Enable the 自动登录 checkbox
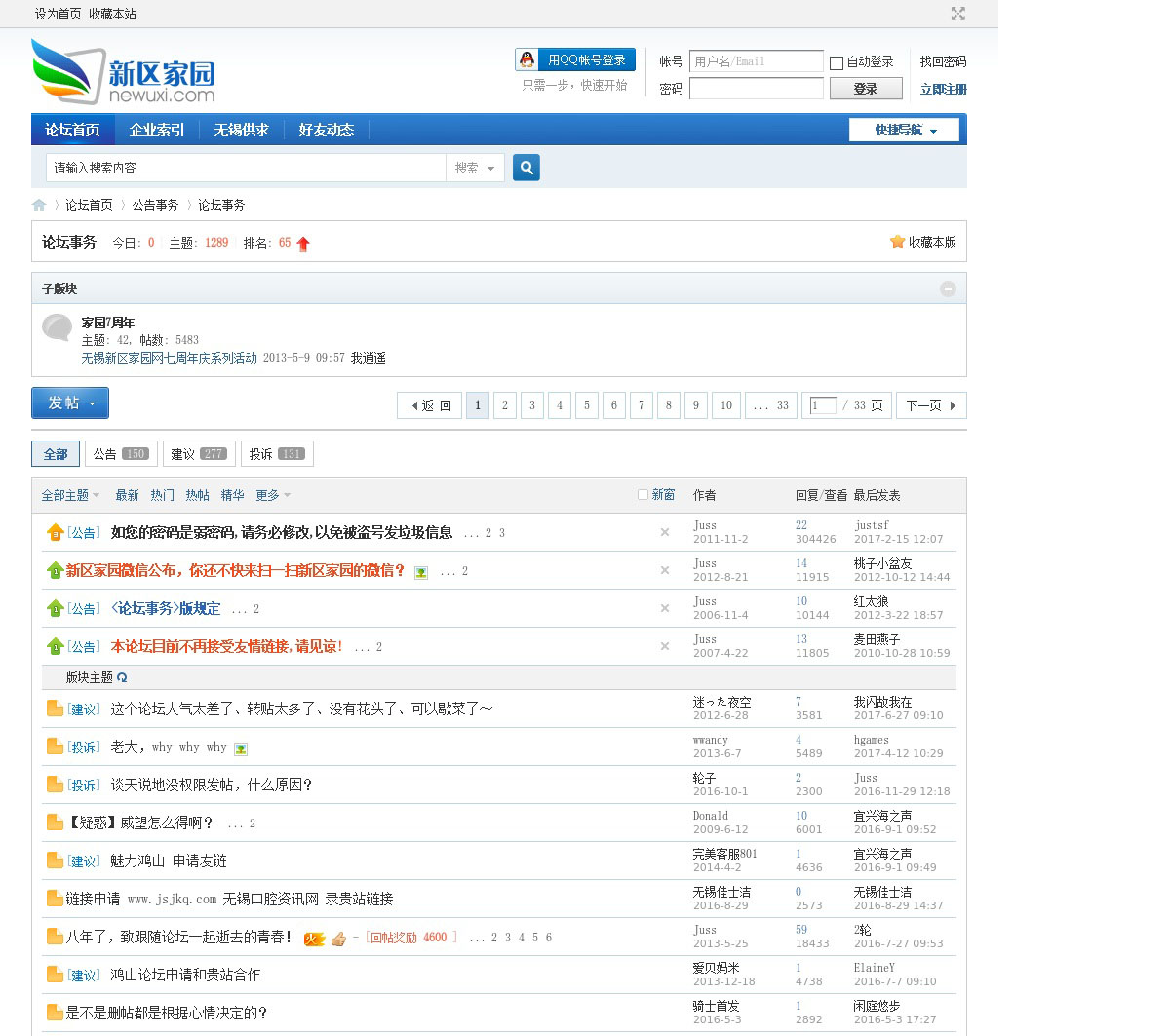The height and width of the screenshot is (1036, 1170). [x=837, y=62]
